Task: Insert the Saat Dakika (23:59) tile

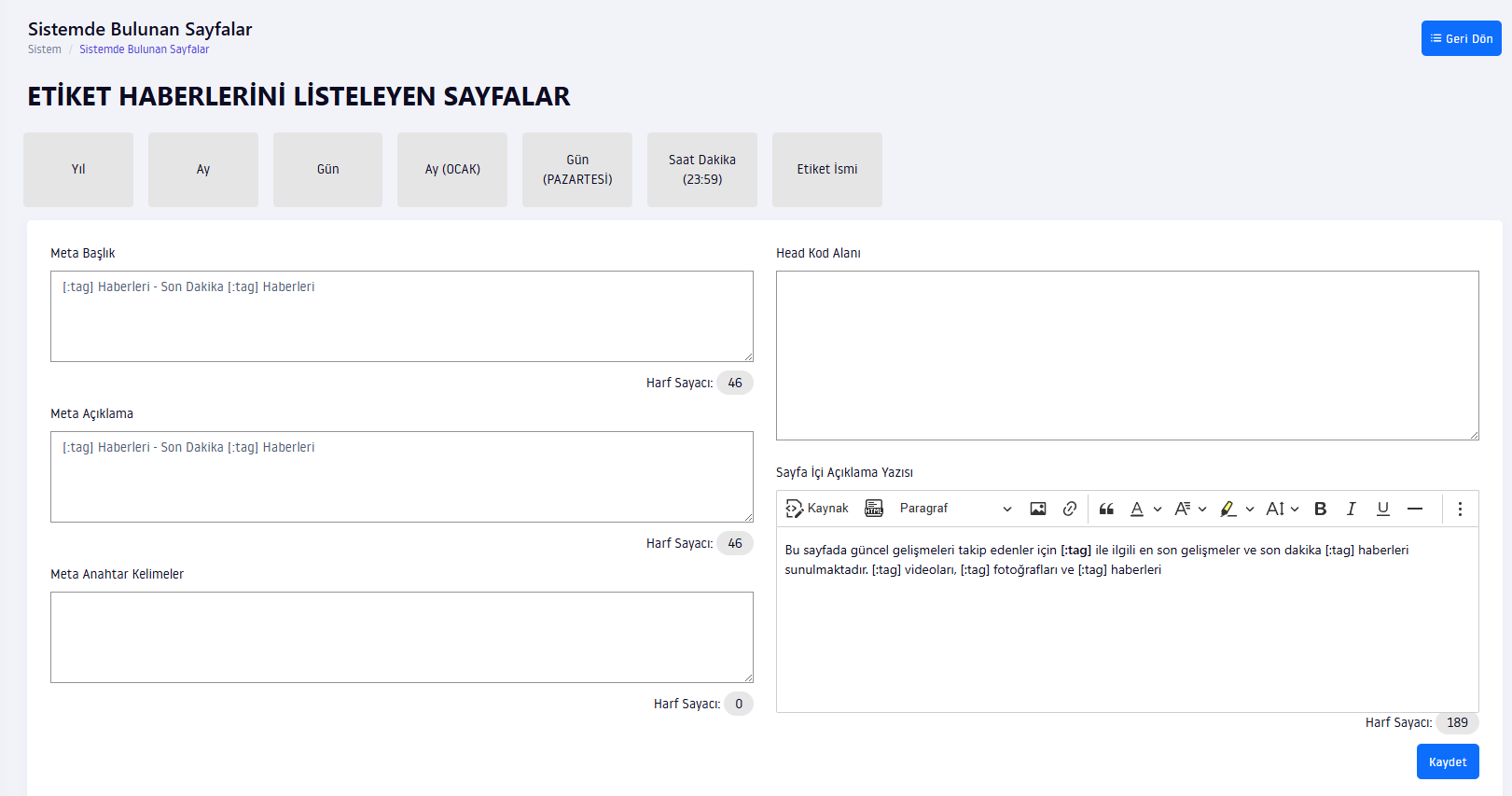Action: click(702, 169)
